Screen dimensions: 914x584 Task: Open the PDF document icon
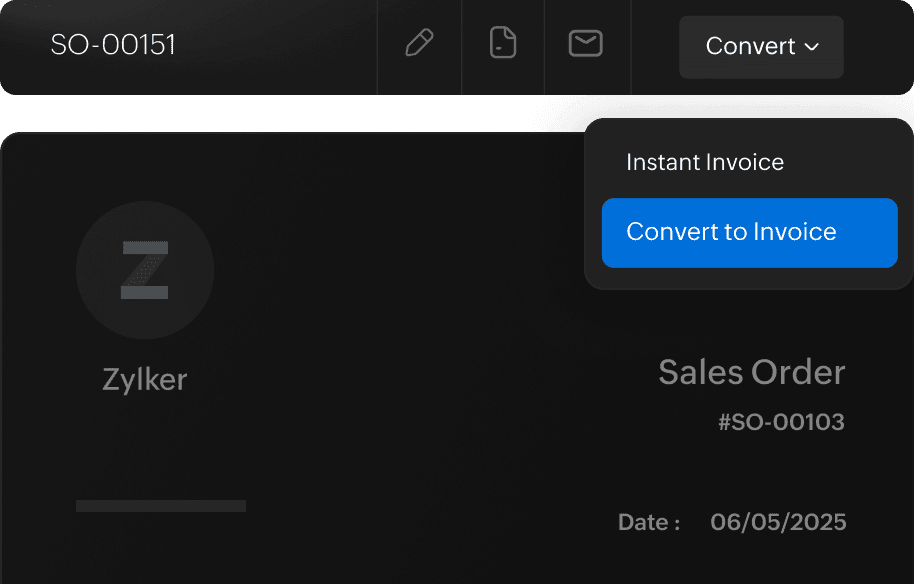click(x=503, y=44)
